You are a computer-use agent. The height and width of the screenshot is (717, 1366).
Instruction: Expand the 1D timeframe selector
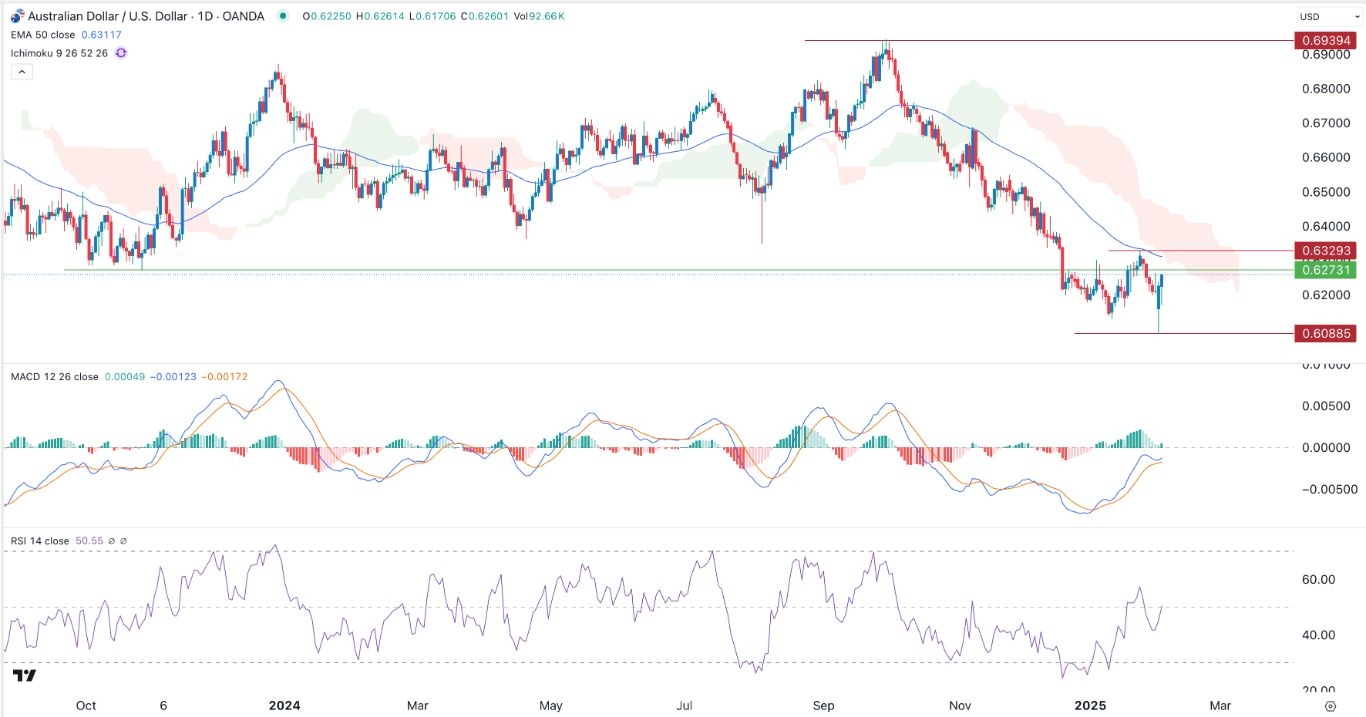(x=207, y=17)
